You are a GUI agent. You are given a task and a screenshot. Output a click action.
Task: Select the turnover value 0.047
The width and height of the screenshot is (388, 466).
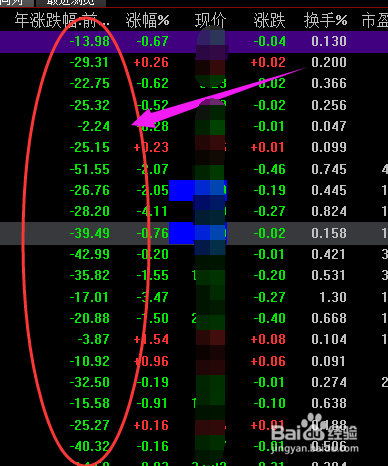pyautogui.click(x=329, y=126)
